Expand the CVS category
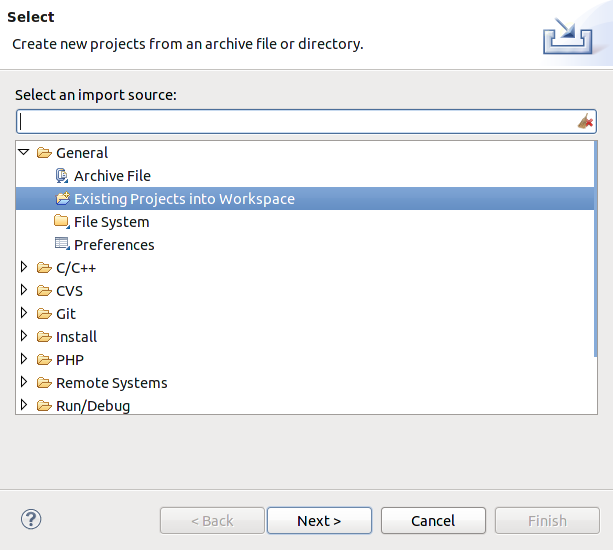Image resolution: width=613 pixels, height=550 pixels. (x=24, y=290)
